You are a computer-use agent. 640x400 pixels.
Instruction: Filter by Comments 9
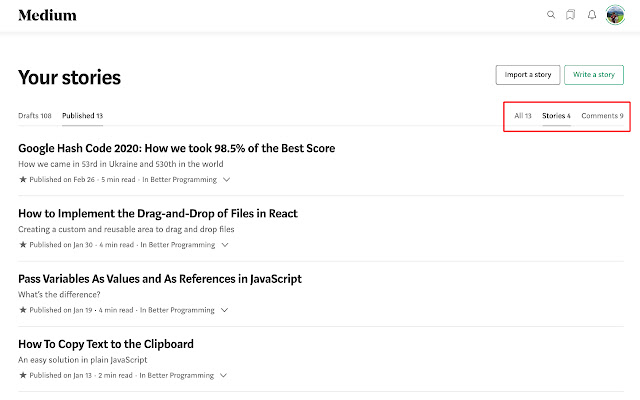click(x=602, y=116)
